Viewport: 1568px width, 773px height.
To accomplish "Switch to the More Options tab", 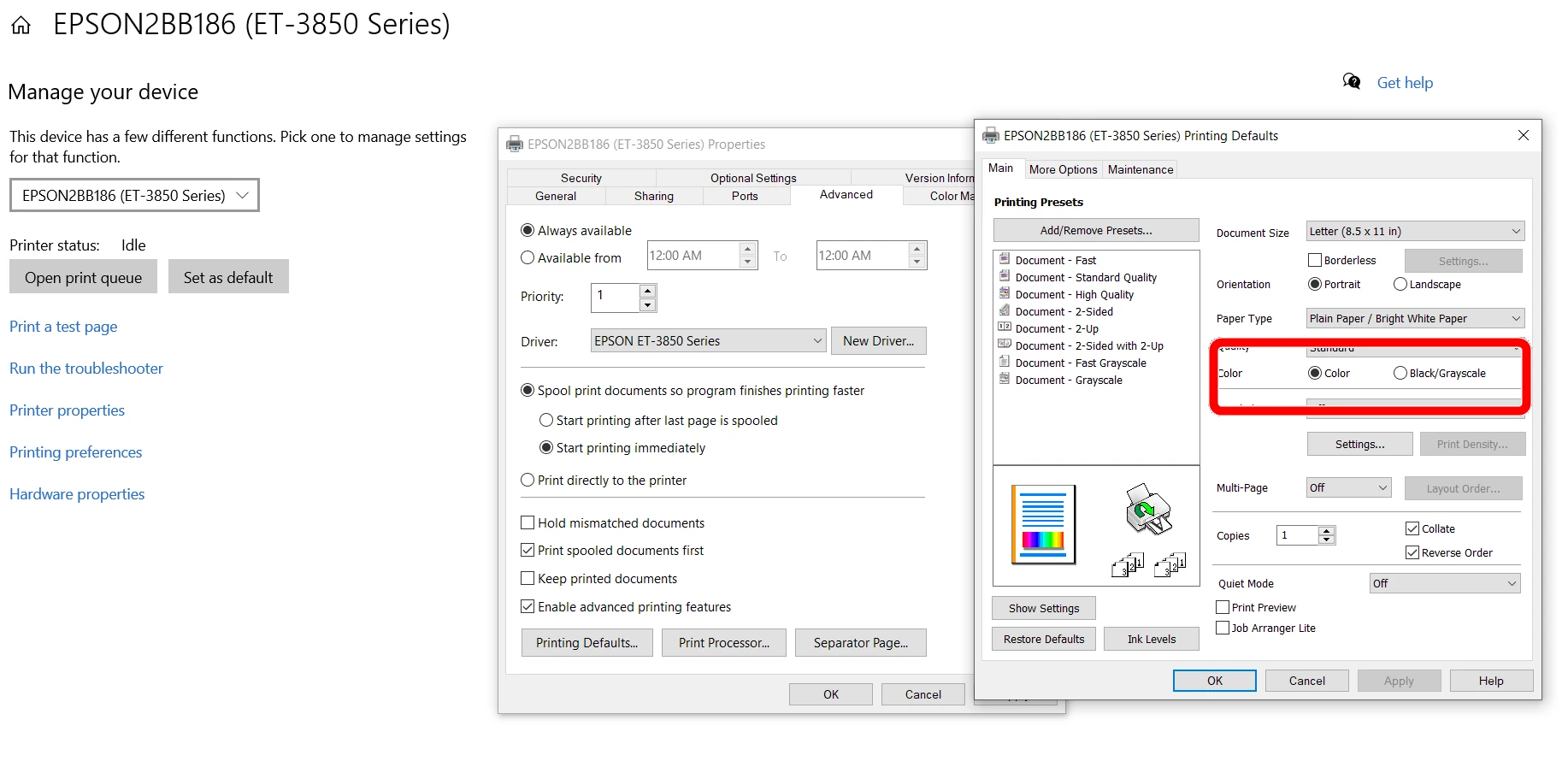I will tap(1063, 169).
